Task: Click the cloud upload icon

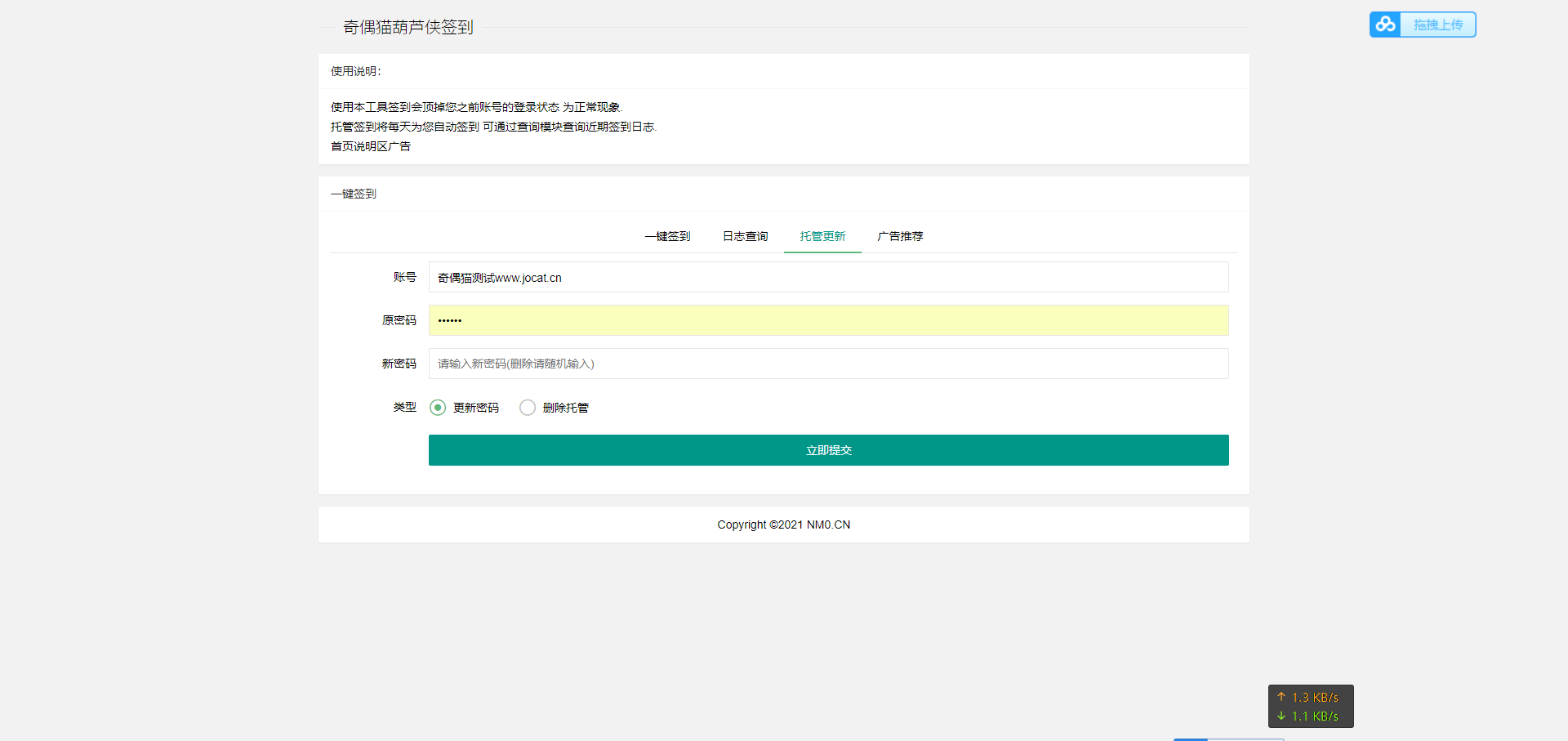Action: [1385, 25]
